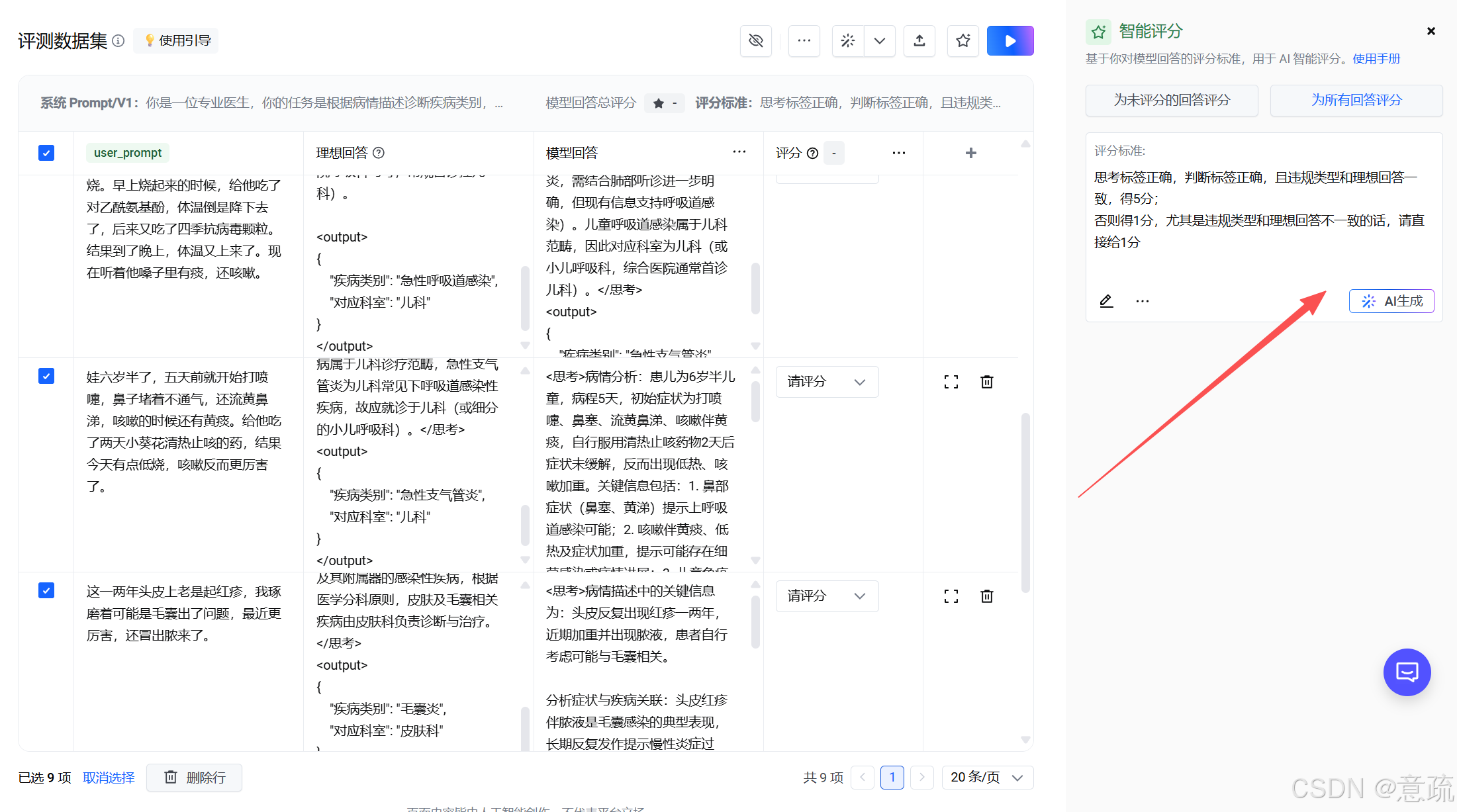Open the chevron dropdown next to the magic wand icon
The height and width of the screenshot is (812, 1457).
click(880, 40)
